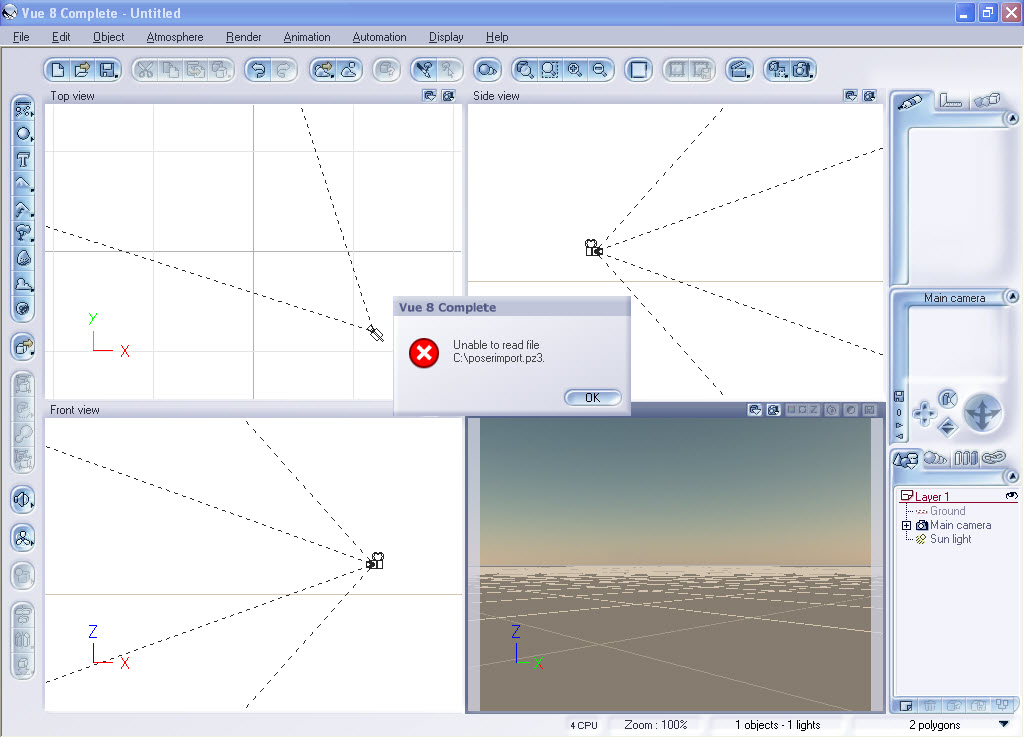The height and width of the screenshot is (738, 1024).
Task: Select the Rock tool in left toolbar
Action: click(x=23, y=258)
